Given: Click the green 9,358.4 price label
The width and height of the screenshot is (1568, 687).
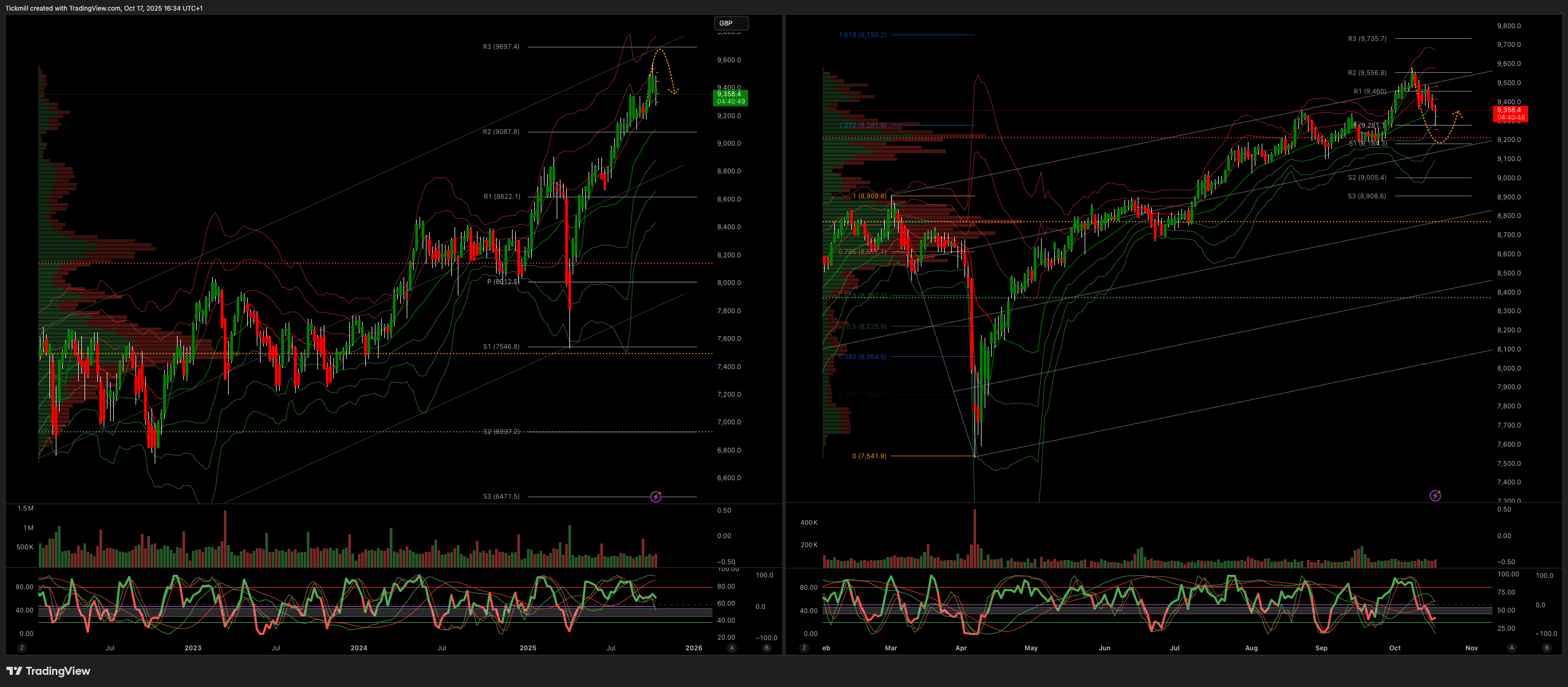Looking at the screenshot, I should pos(730,97).
